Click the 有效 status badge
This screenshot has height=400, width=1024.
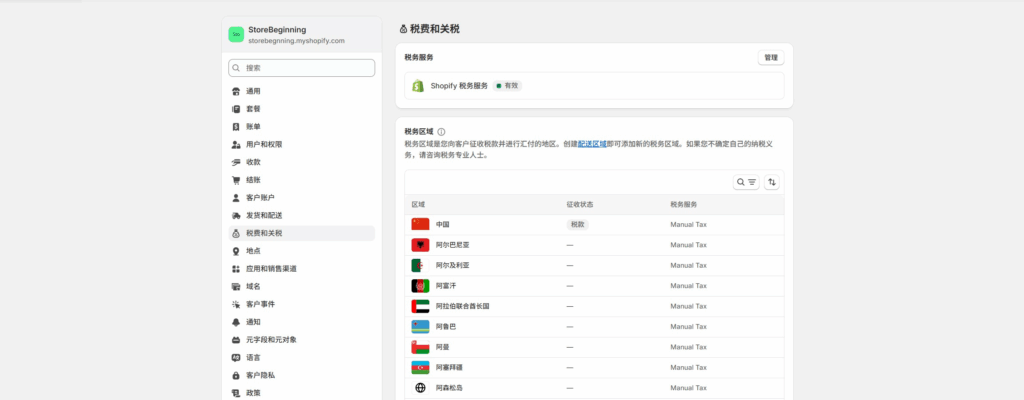click(x=507, y=86)
